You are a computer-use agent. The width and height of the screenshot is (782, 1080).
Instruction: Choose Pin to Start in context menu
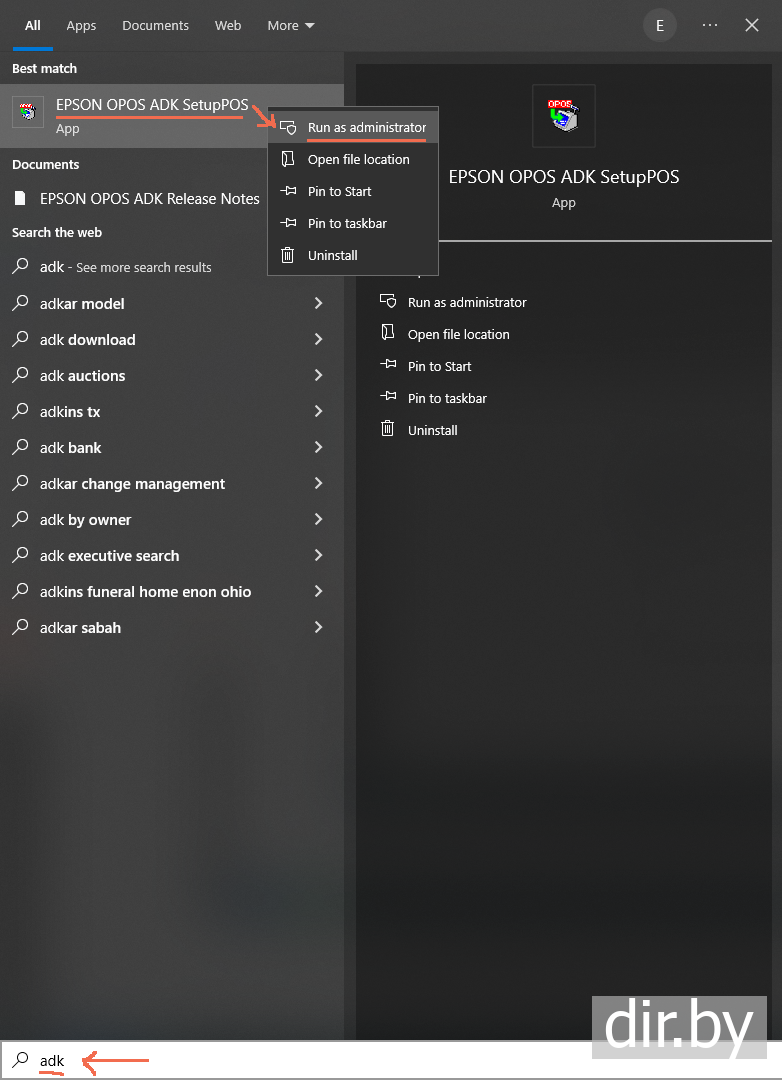340,191
